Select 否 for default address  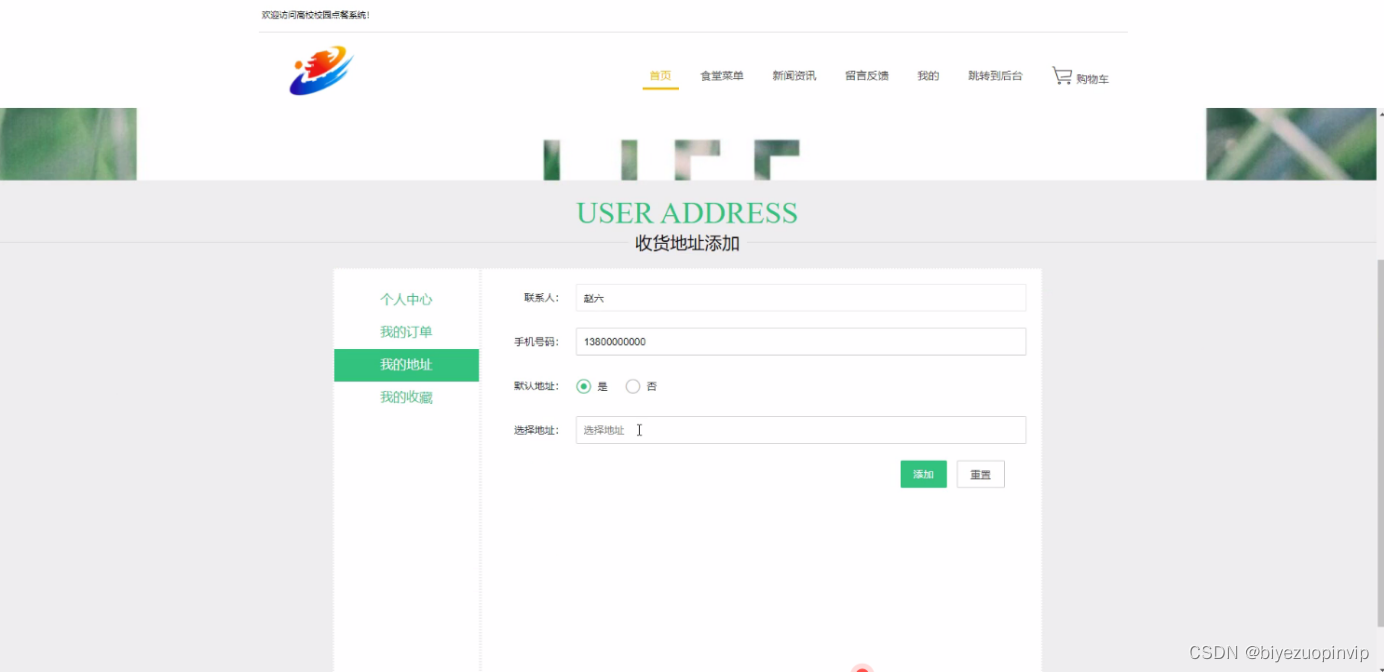(632, 386)
